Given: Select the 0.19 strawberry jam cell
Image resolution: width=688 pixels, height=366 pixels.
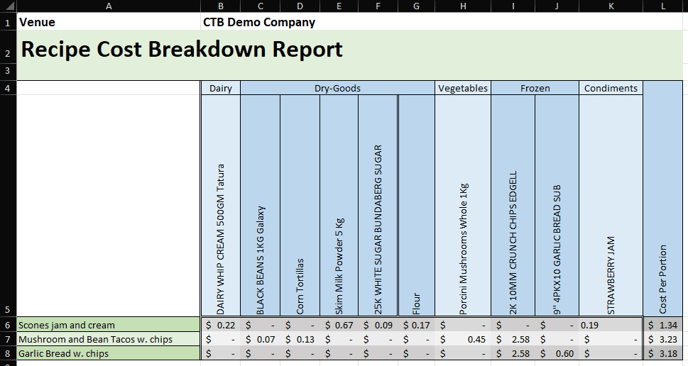Looking at the screenshot, I should [x=611, y=325].
